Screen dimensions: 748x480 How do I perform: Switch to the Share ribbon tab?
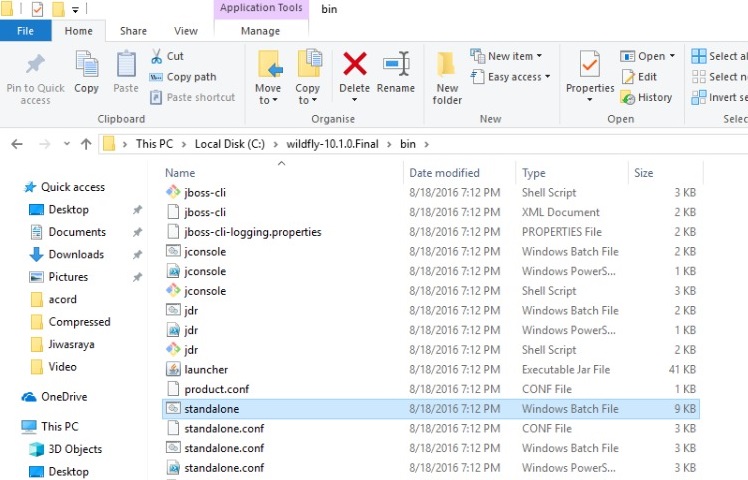click(x=133, y=31)
